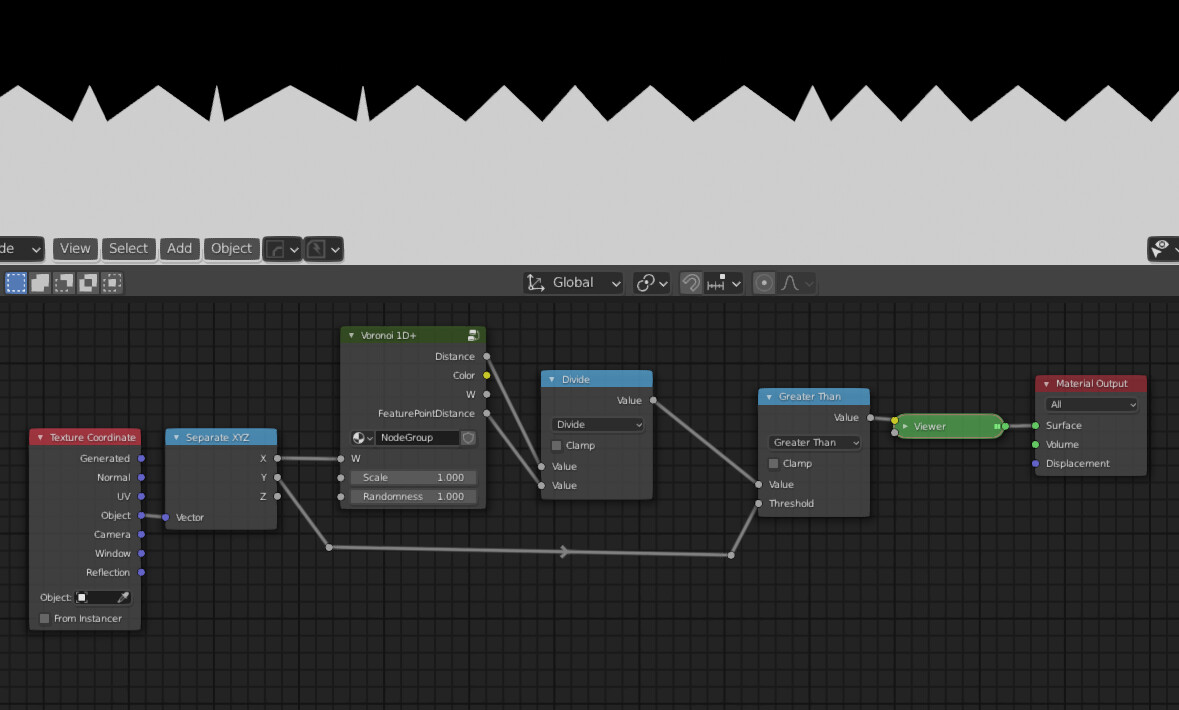
Task: Click the Camera output socket
Action: [141, 534]
